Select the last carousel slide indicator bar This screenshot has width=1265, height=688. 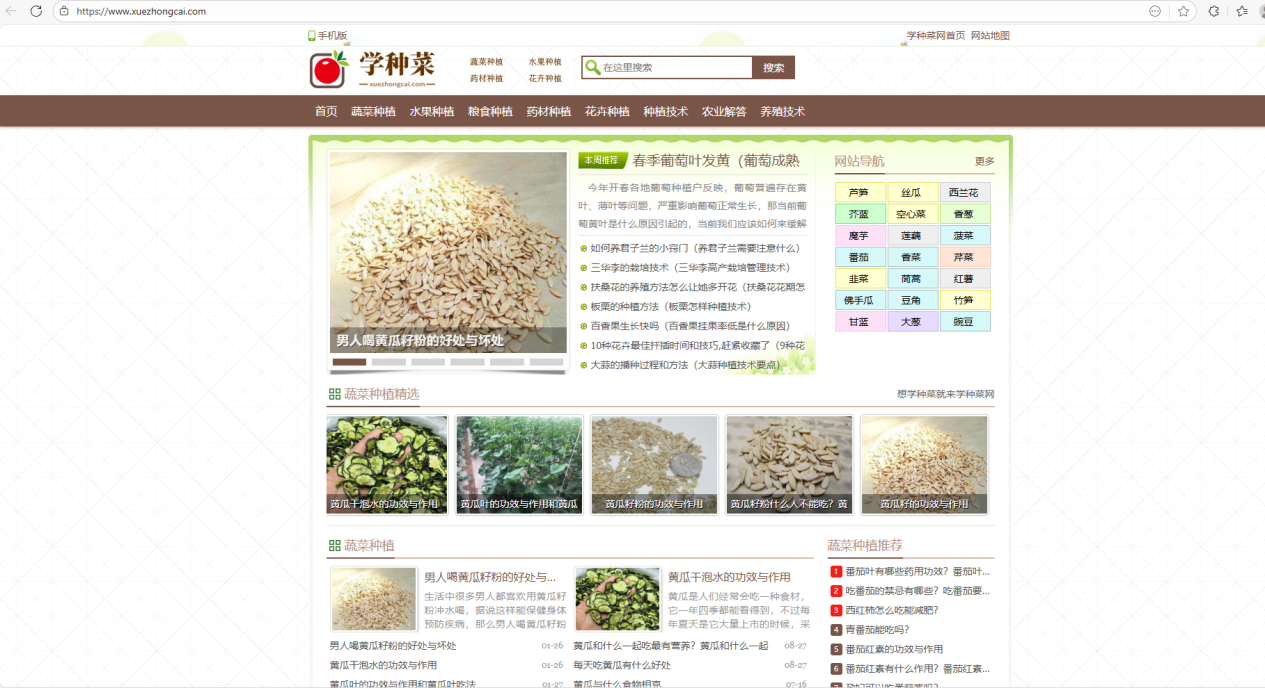point(546,362)
